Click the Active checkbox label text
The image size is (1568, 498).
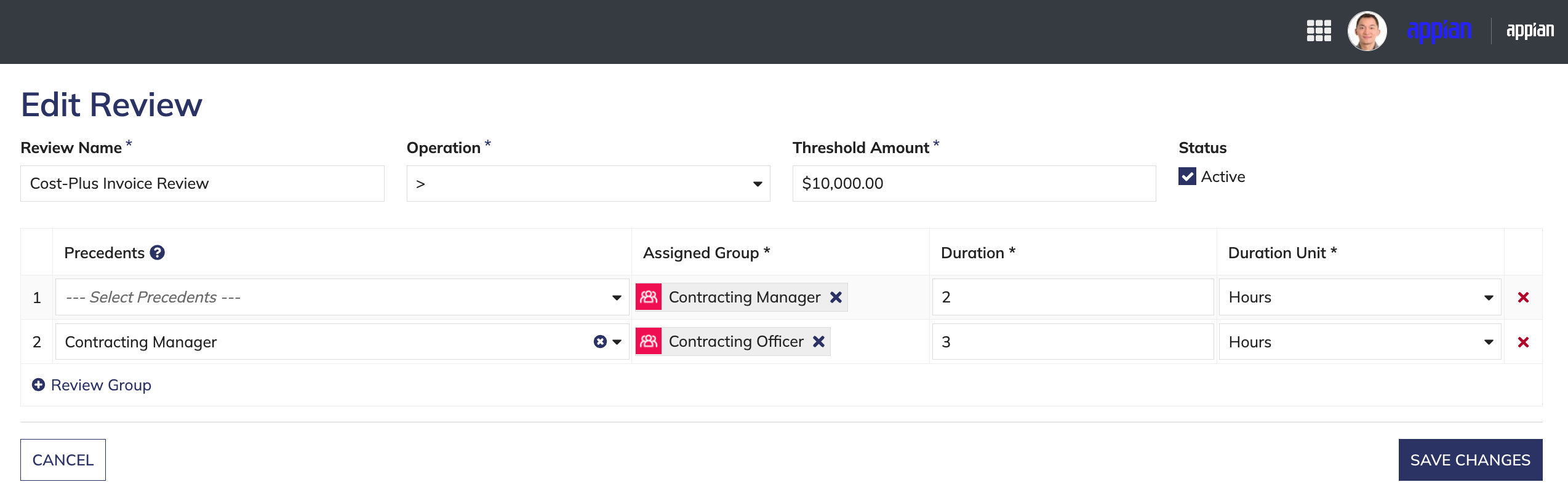1223,177
